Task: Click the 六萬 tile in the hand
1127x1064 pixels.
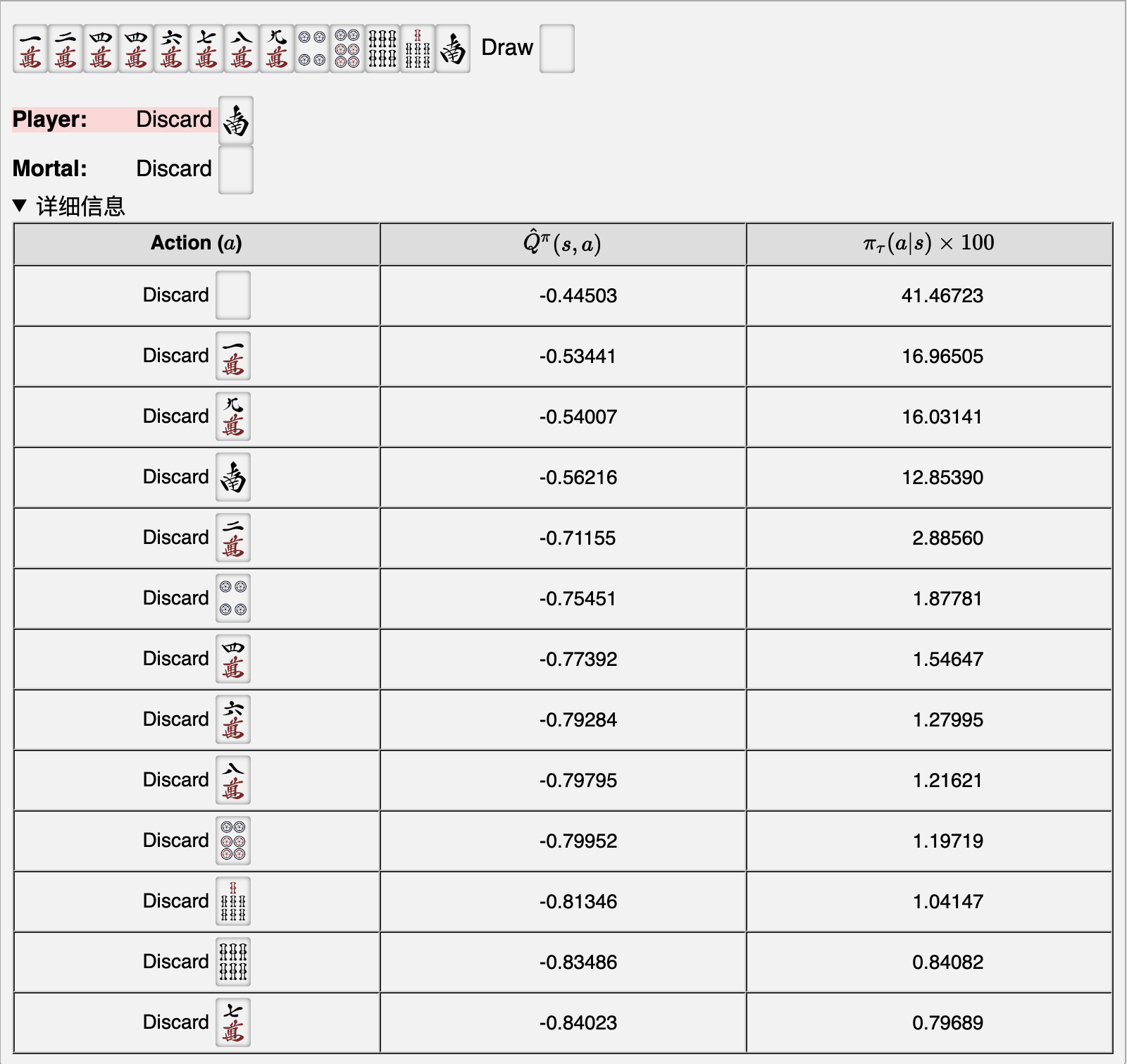Action: click(x=171, y=49)
